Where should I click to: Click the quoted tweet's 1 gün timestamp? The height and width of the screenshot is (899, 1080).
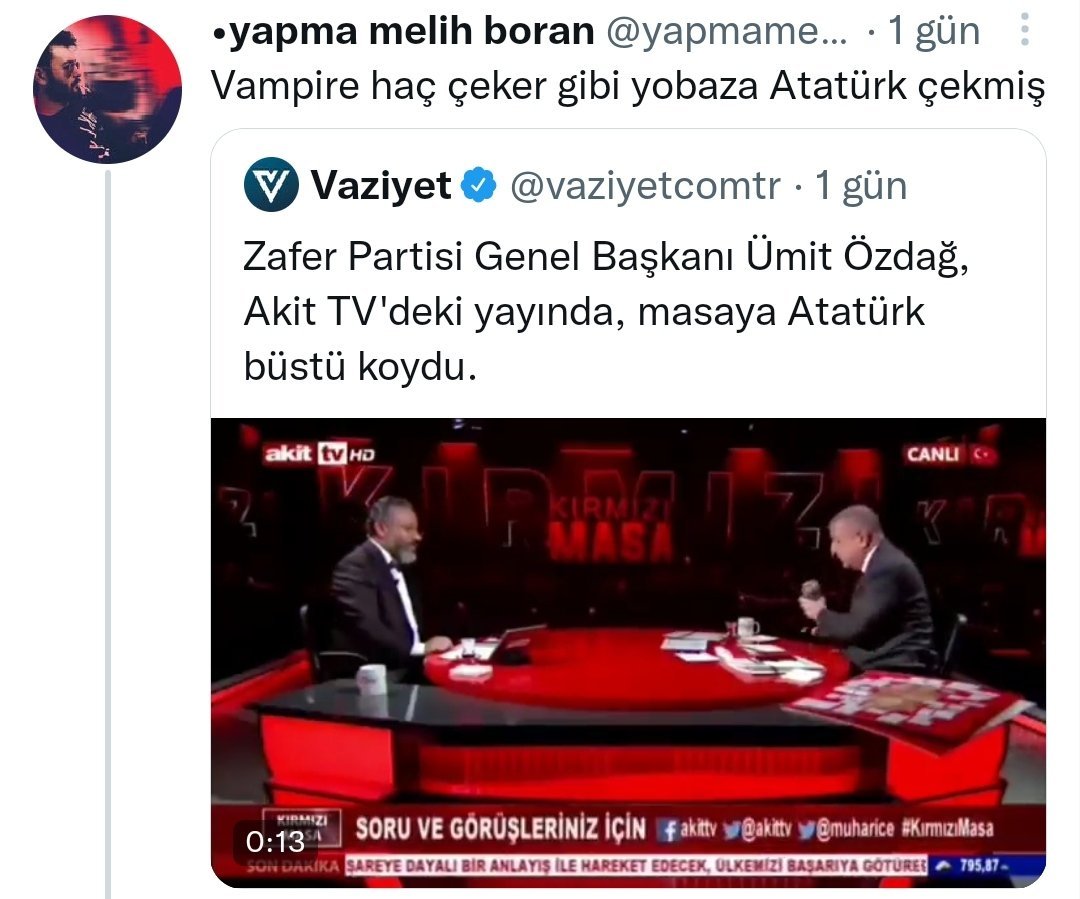coord(861,185)
